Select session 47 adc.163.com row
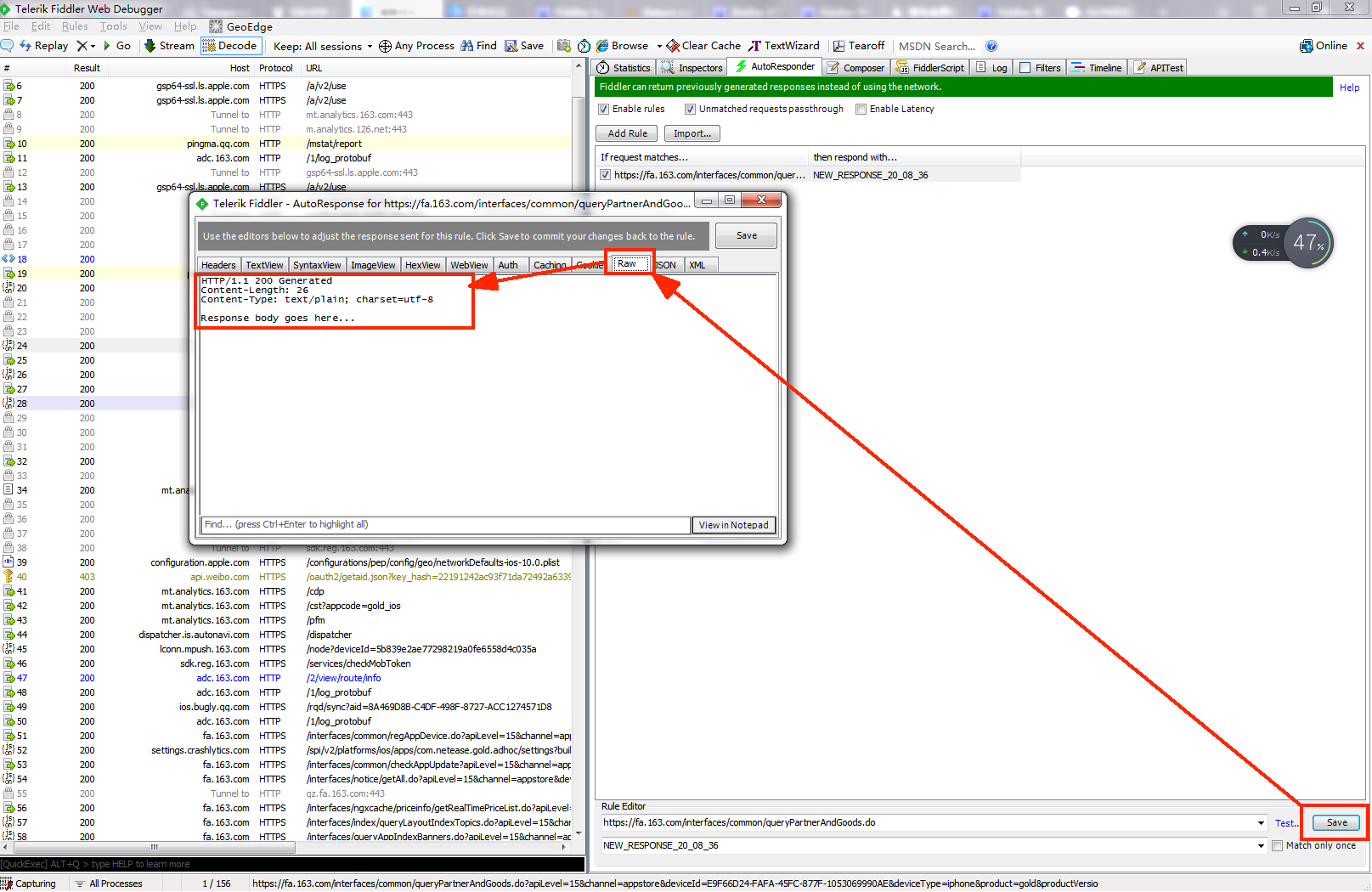Screen dimensions: 1372x892 [287, 678]
